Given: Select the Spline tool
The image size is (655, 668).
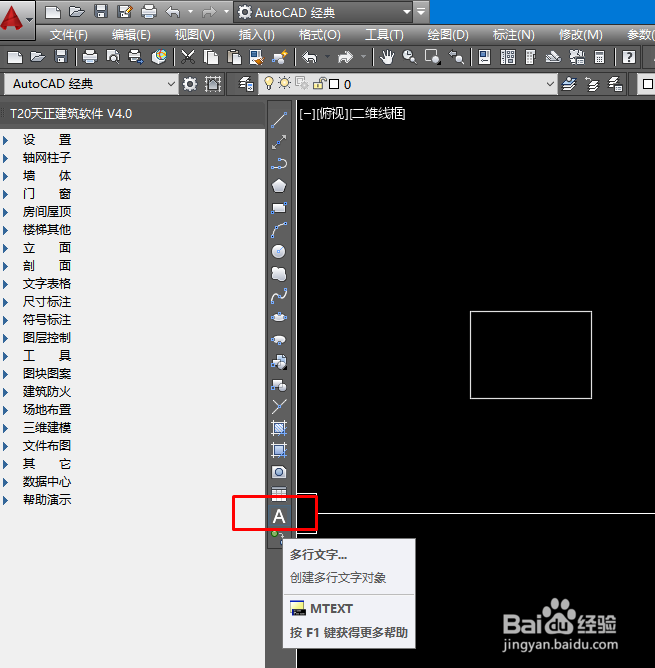Looking at the screenshot, I should (x=279, y=296).
